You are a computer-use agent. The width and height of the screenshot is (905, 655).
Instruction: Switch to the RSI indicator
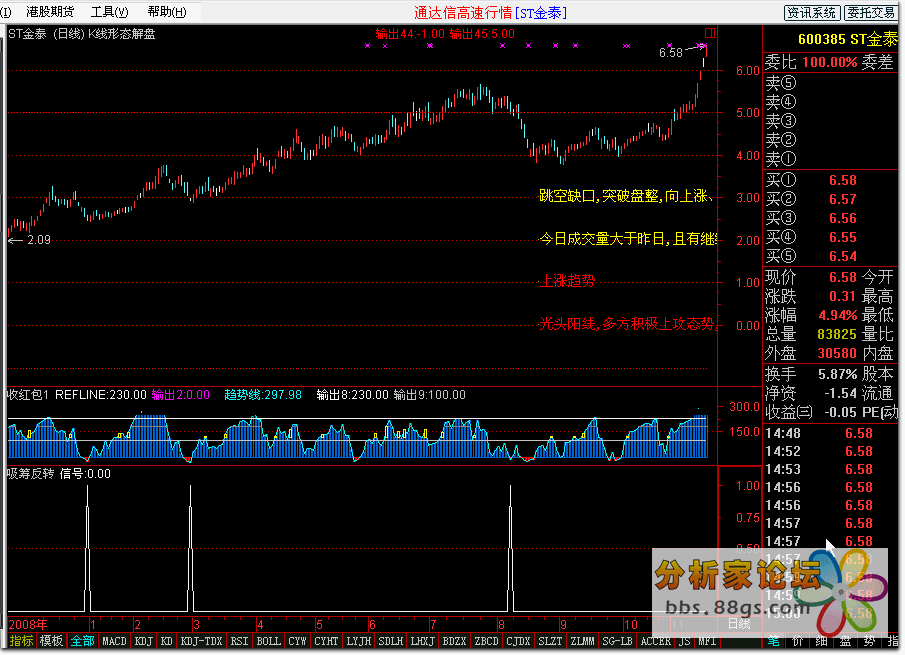tap(240, 641)
